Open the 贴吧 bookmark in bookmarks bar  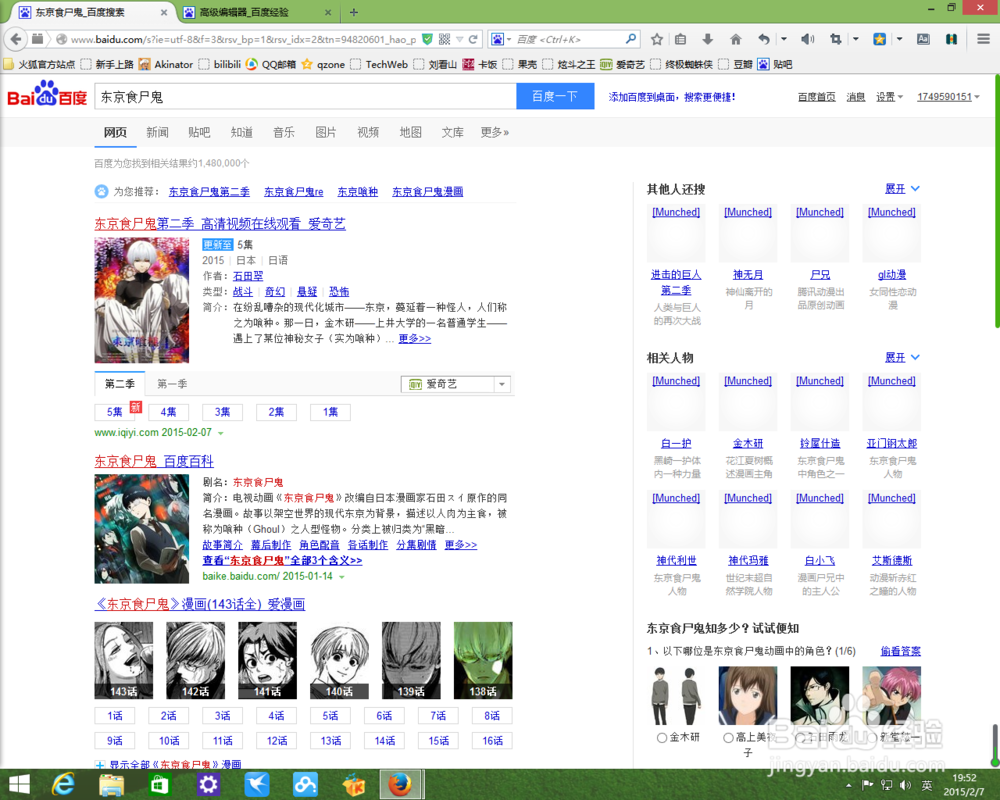tap(775, 64)
